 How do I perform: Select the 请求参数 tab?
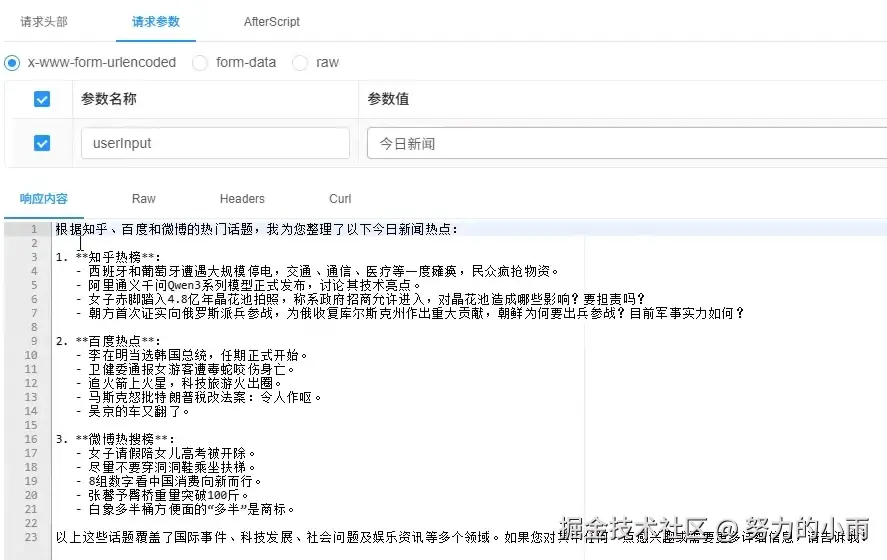(x=156, y=21)
